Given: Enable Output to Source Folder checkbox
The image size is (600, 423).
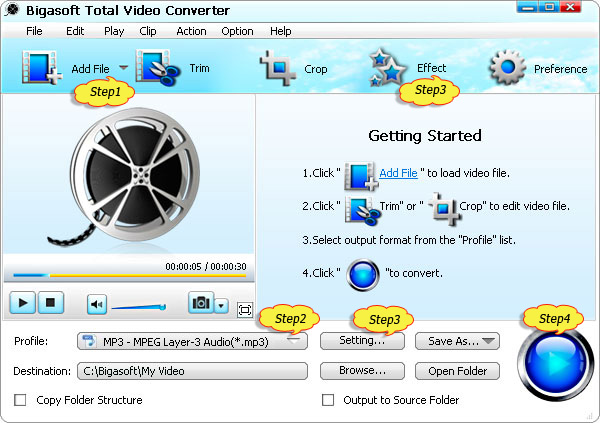Looking at the screenshot, I should 328,400.
